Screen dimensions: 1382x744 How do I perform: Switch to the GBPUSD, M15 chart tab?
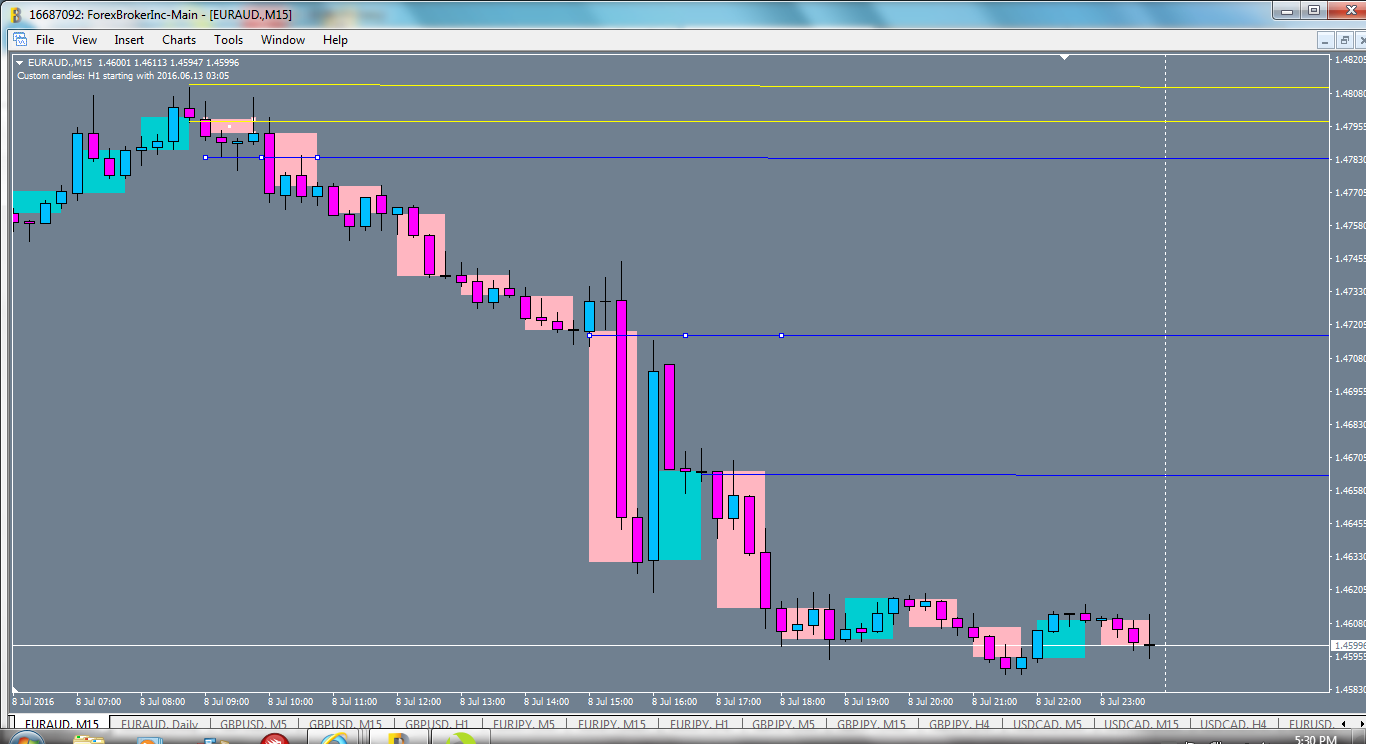(x=345, y=723)
